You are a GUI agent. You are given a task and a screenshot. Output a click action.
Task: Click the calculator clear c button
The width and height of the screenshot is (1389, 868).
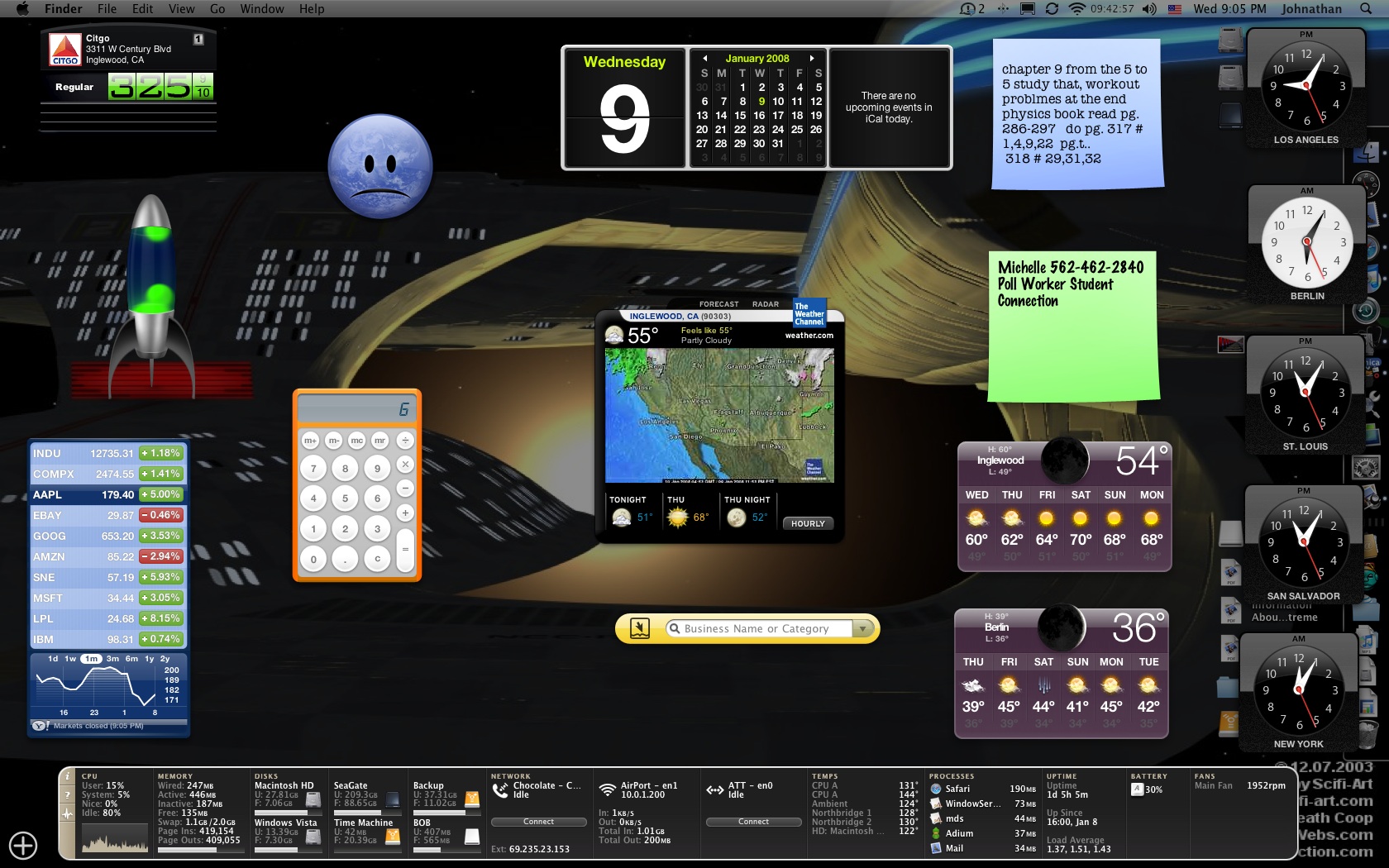[377, 559]
